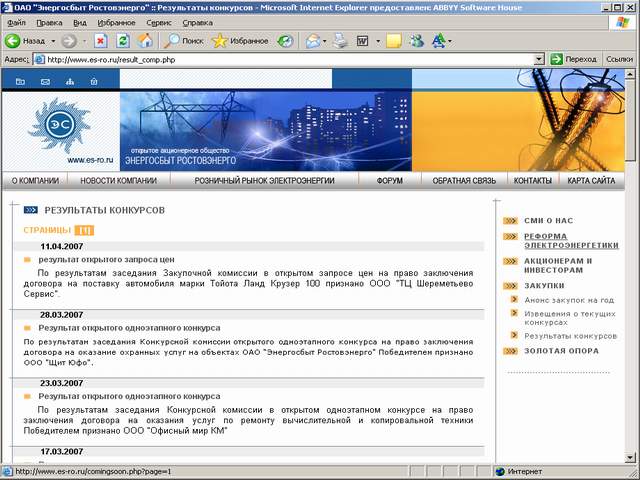
Task: Open the Сервис menu
Action: click(x=159, y=23)
